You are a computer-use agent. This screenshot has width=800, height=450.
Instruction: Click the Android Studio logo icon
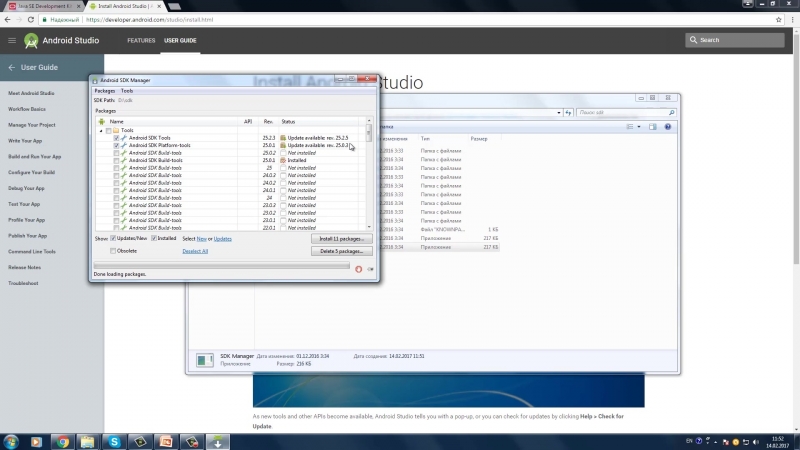[32, 40]
